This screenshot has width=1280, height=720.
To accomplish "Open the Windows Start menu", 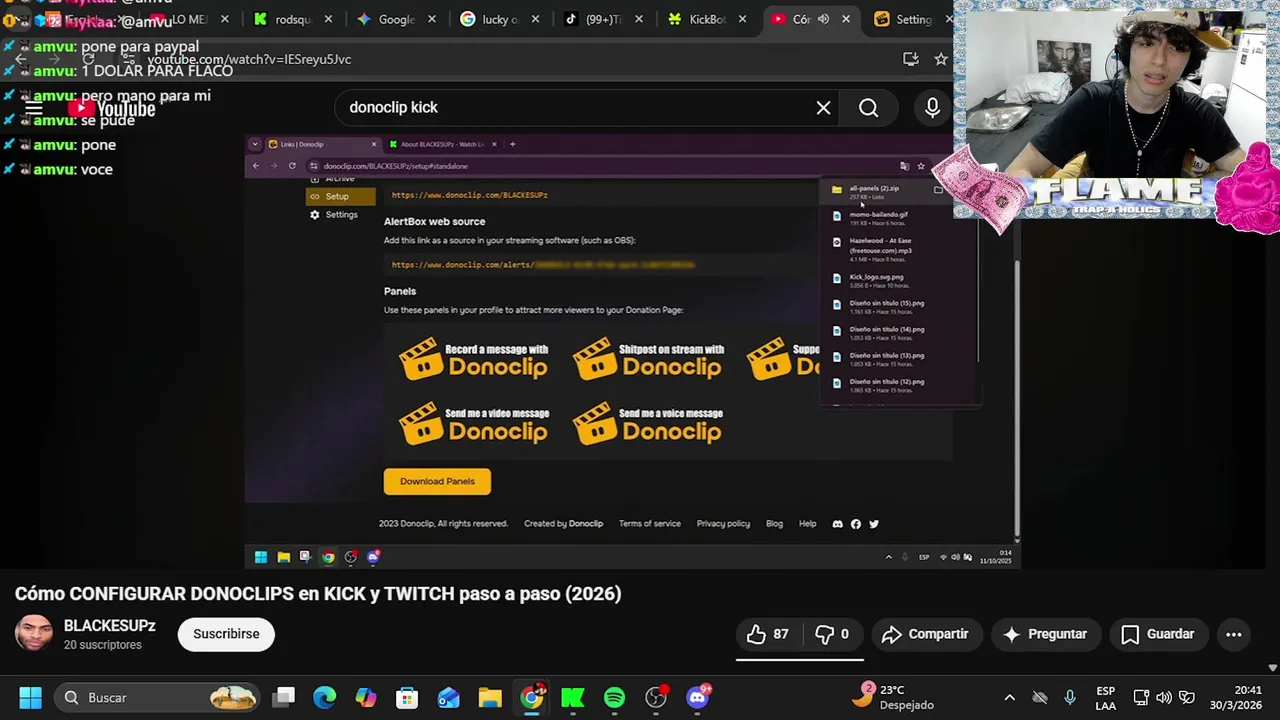I will (x=30, y=697).
